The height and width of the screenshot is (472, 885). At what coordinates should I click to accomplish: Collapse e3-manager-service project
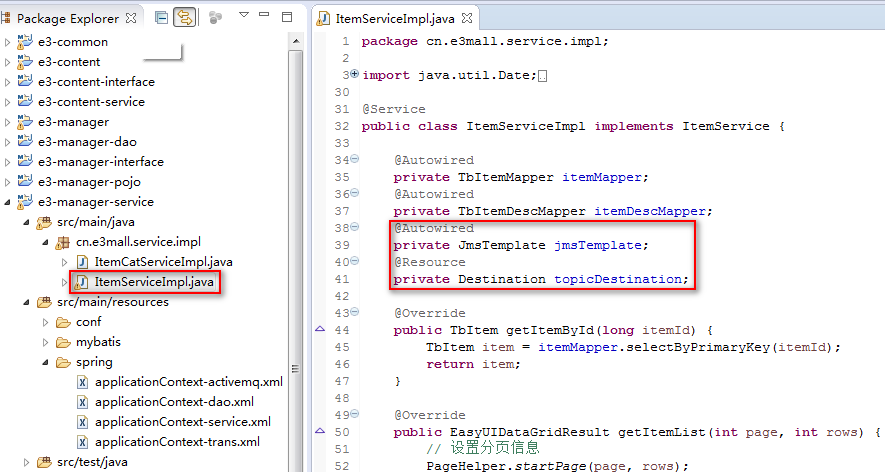[x=7, y=202]
